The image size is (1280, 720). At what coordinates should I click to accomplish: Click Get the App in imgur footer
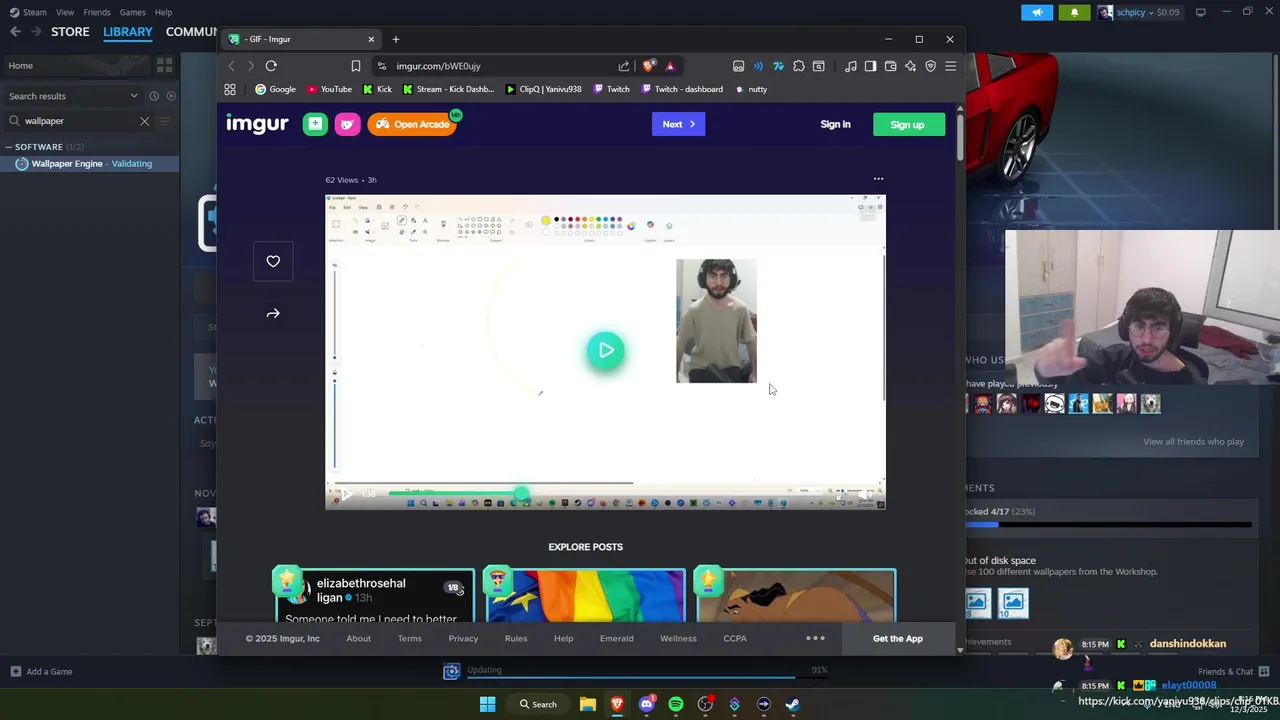tap(898, 638)
